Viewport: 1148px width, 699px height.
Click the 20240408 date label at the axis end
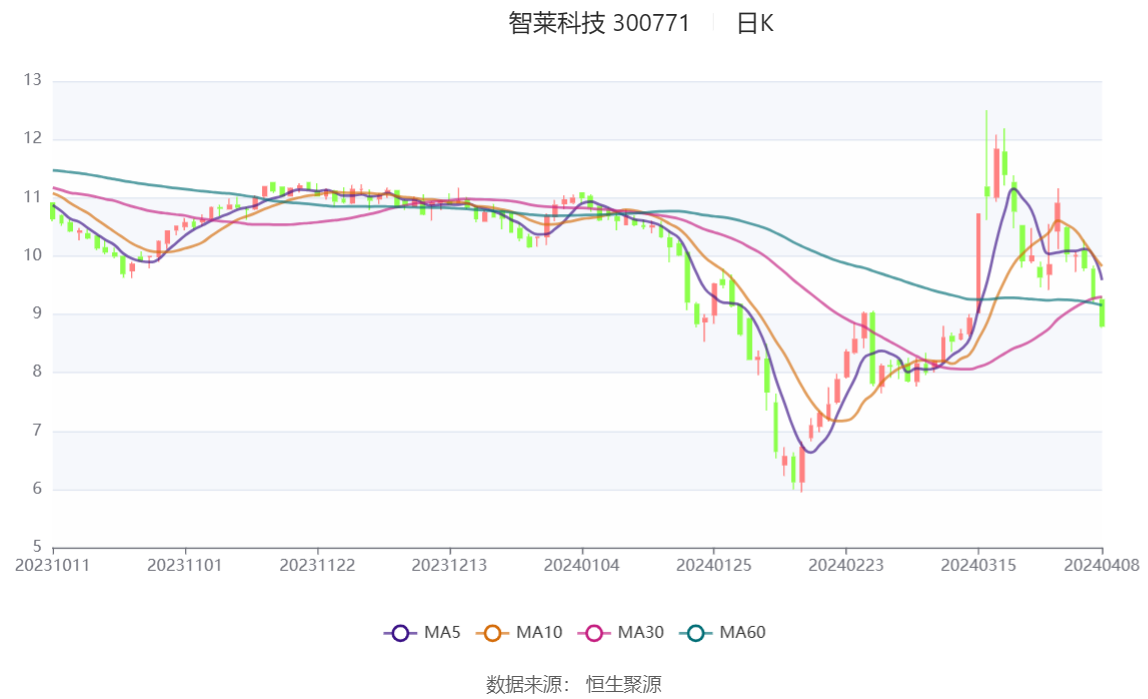1102,565
